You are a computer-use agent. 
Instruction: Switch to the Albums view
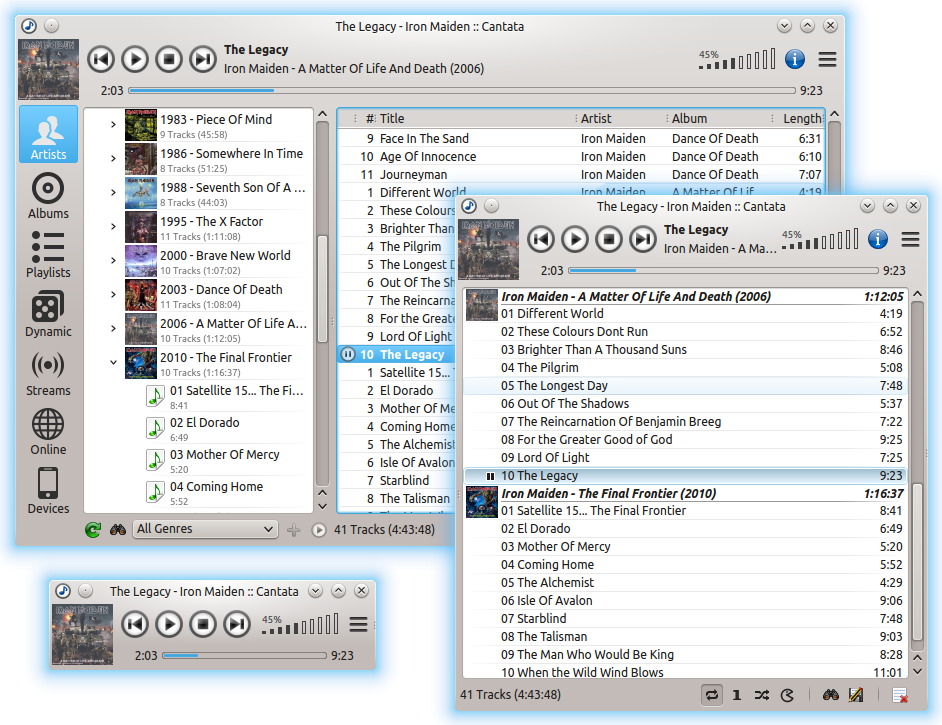click(x=47, y=196)
